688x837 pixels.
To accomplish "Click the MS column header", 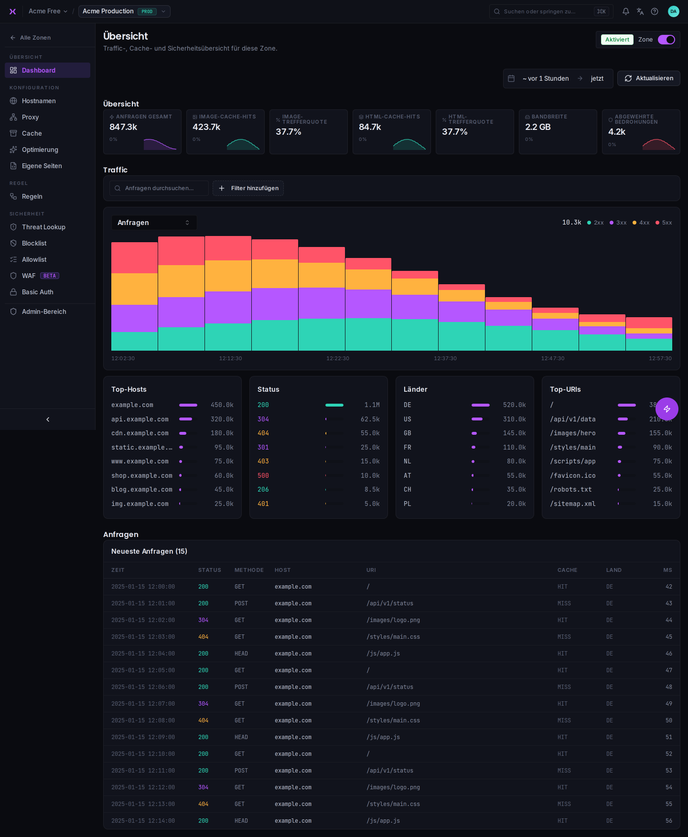I will click(x=668, y=570).
